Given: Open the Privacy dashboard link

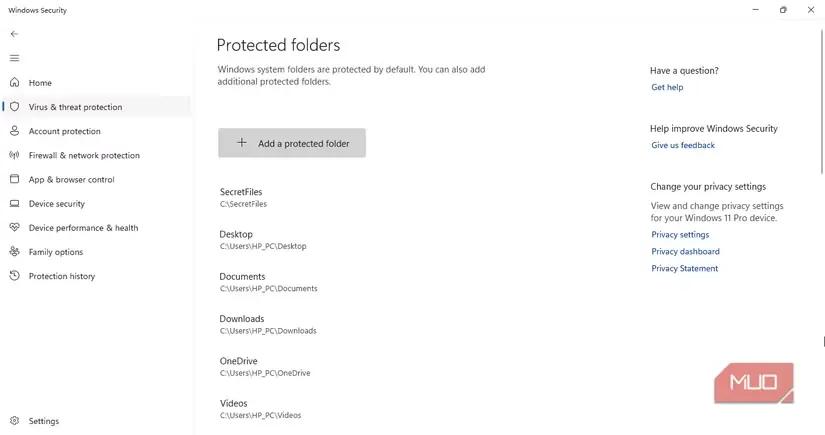Looking at the screenshot, I should [685, 251].
